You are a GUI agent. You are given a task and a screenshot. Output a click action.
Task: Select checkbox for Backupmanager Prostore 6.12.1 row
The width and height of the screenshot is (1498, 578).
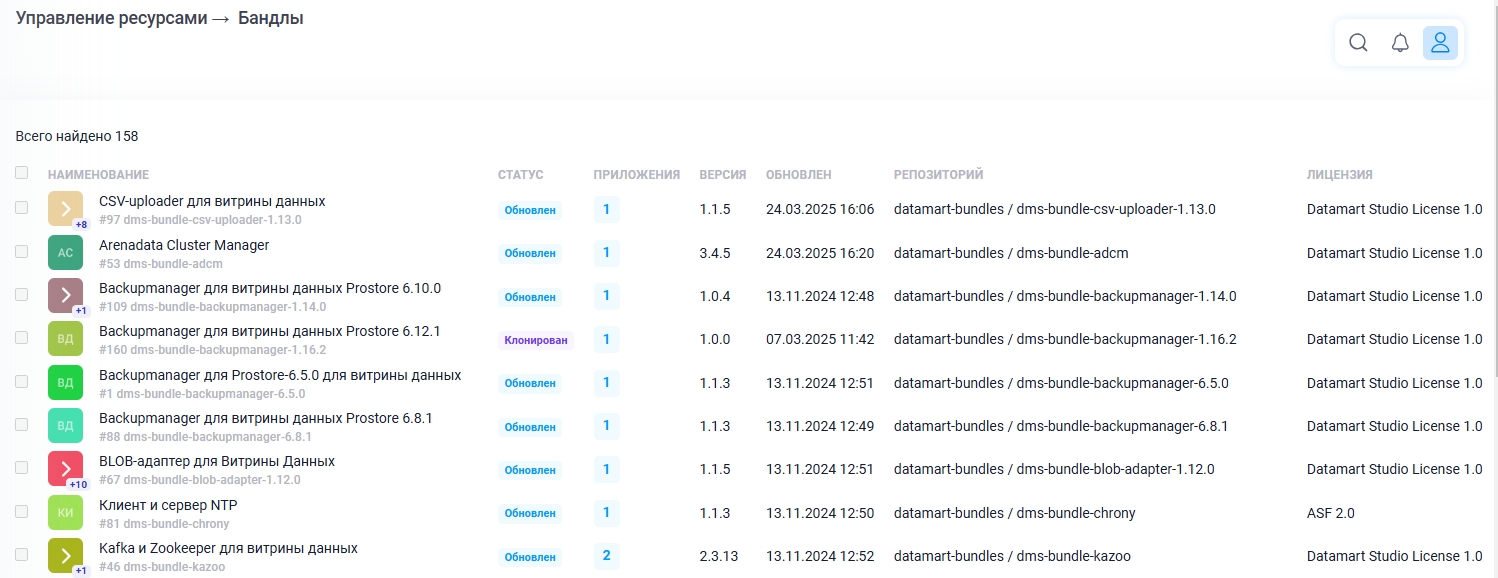pos(22,338)
